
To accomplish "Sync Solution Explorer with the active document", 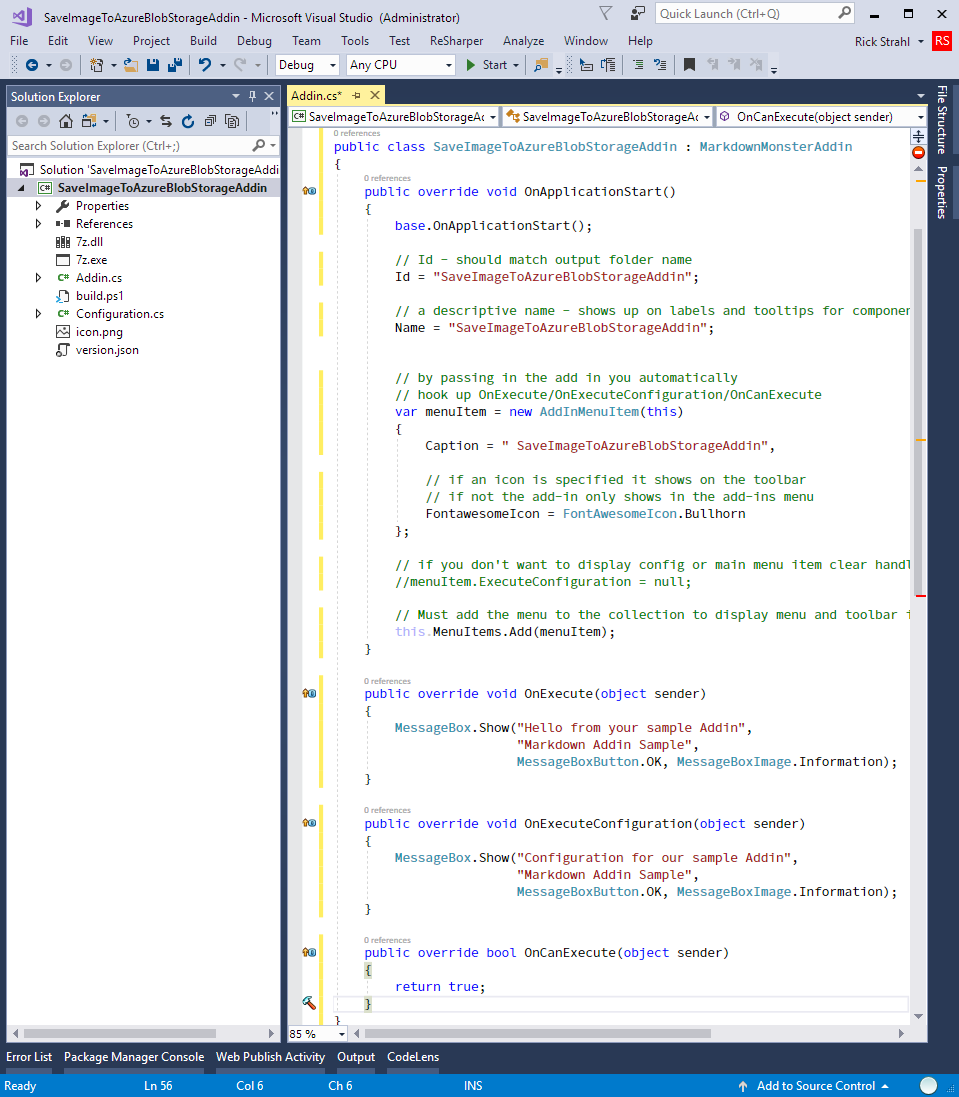I will [166, 121].
